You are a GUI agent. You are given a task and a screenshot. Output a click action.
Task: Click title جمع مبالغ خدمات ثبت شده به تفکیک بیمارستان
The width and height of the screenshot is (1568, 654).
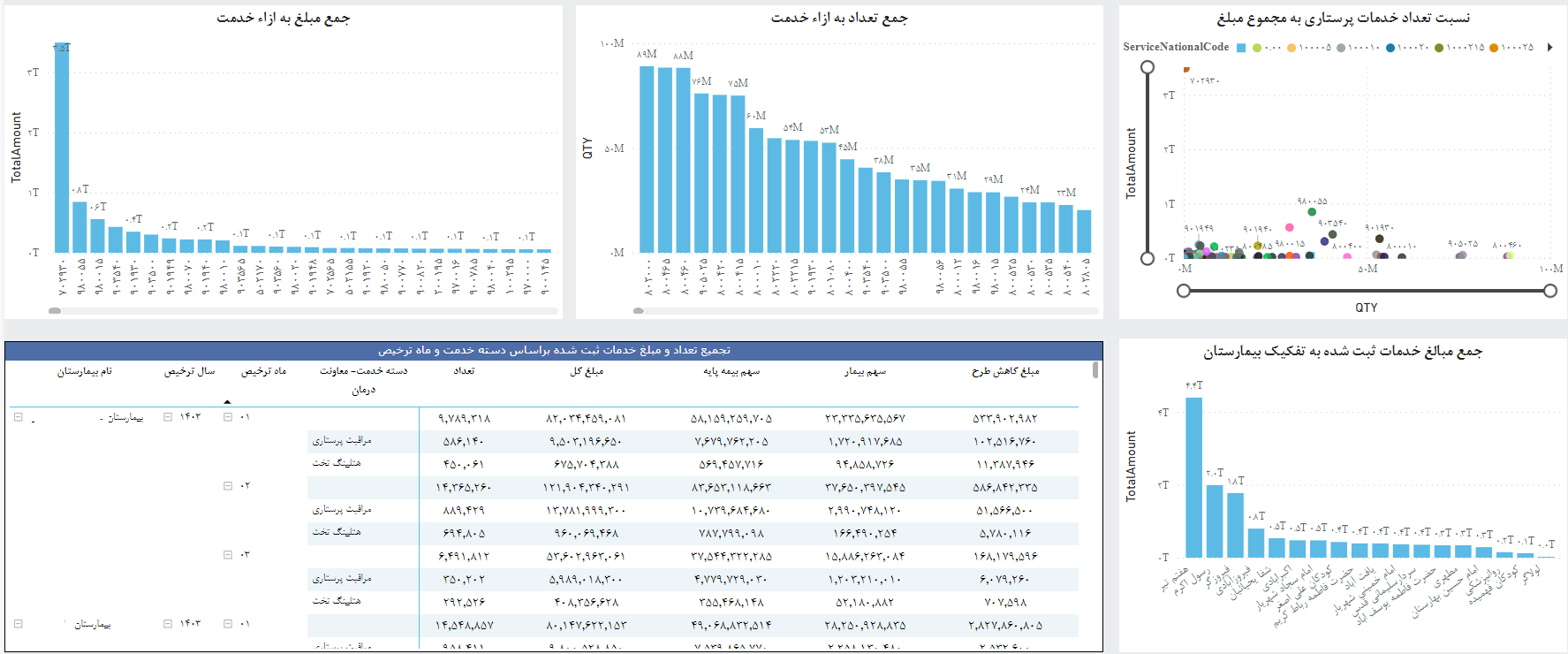1343,351
